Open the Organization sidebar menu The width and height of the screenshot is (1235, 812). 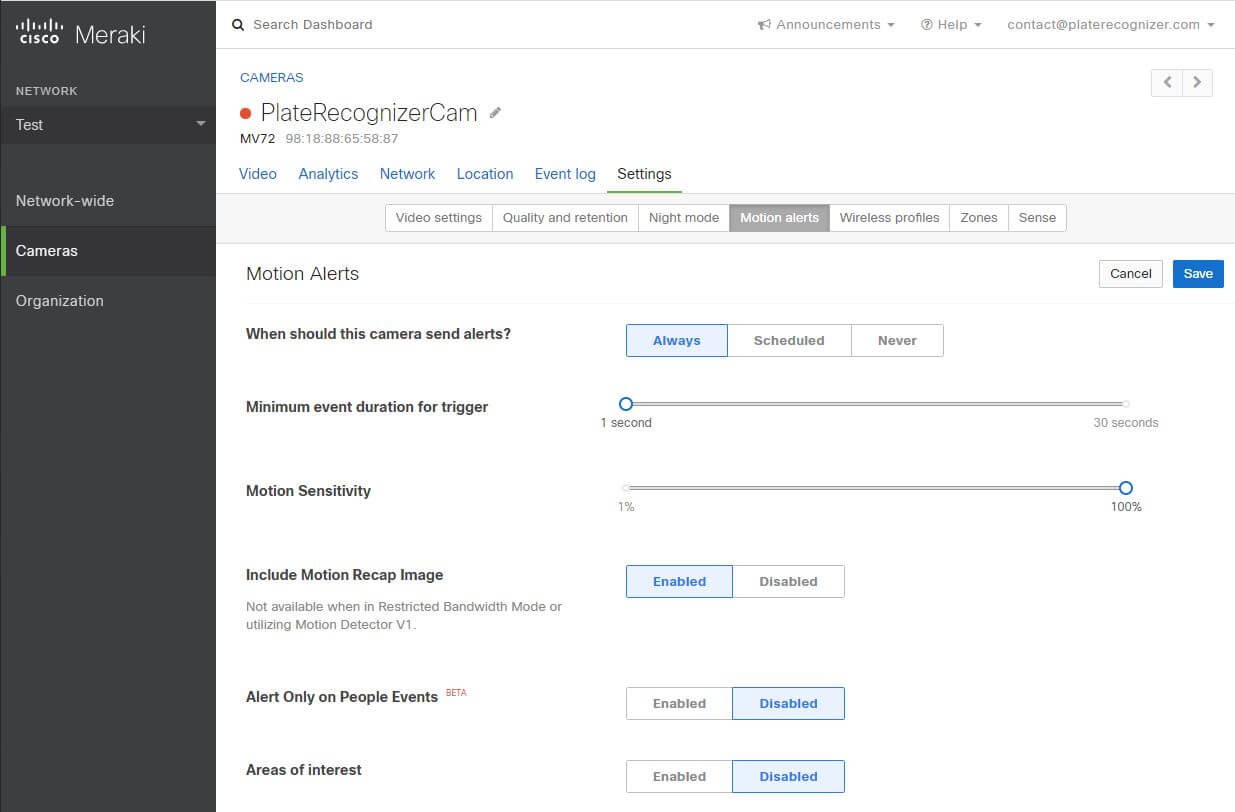click(x=108, y=301)
